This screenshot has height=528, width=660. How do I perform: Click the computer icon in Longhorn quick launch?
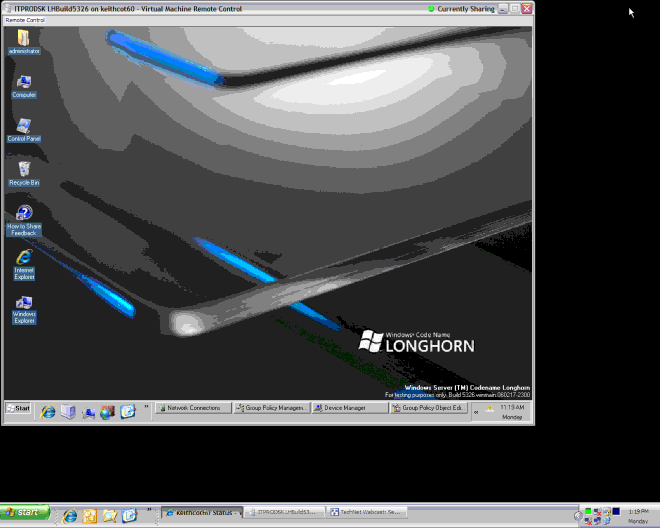(68, 411)
